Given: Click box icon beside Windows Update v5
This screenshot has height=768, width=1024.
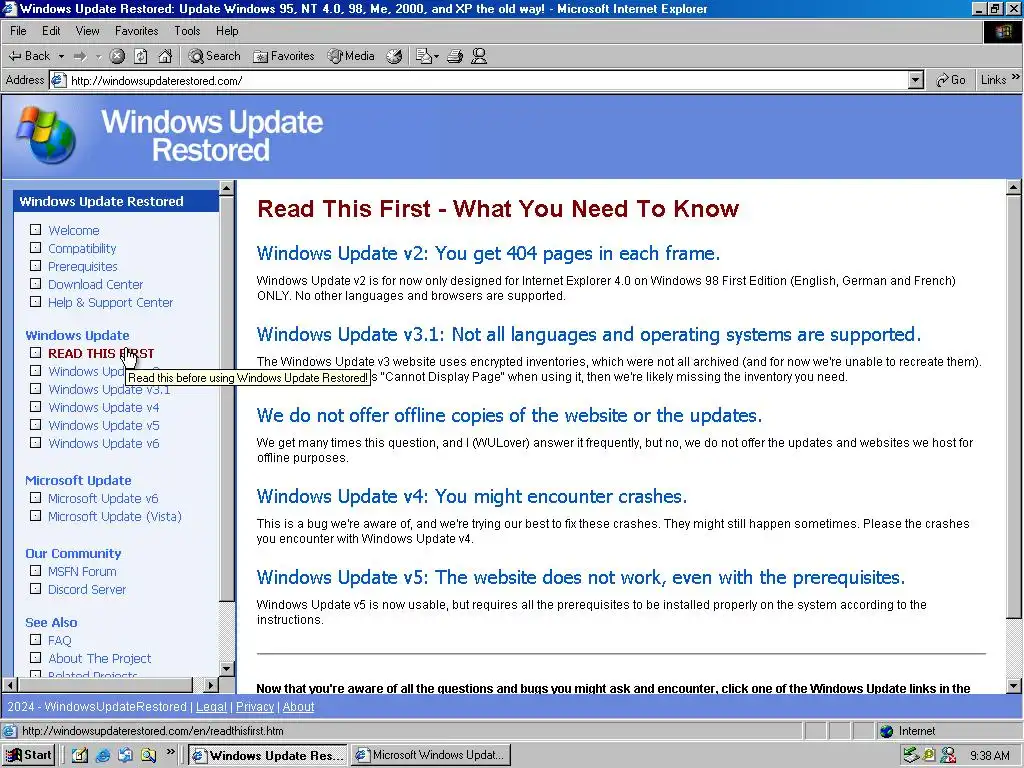Looking at the screenshot, I should pyautogui.click(x=35, y=424).
